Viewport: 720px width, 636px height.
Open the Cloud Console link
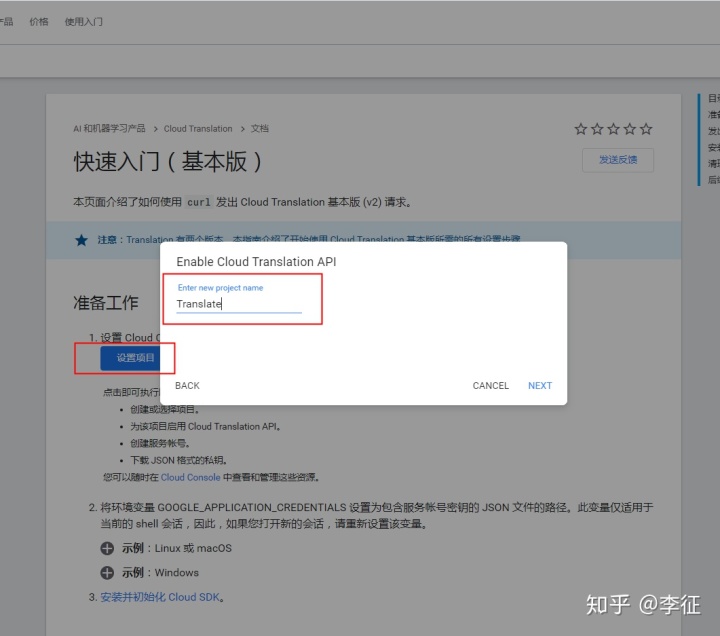[191, 478]
